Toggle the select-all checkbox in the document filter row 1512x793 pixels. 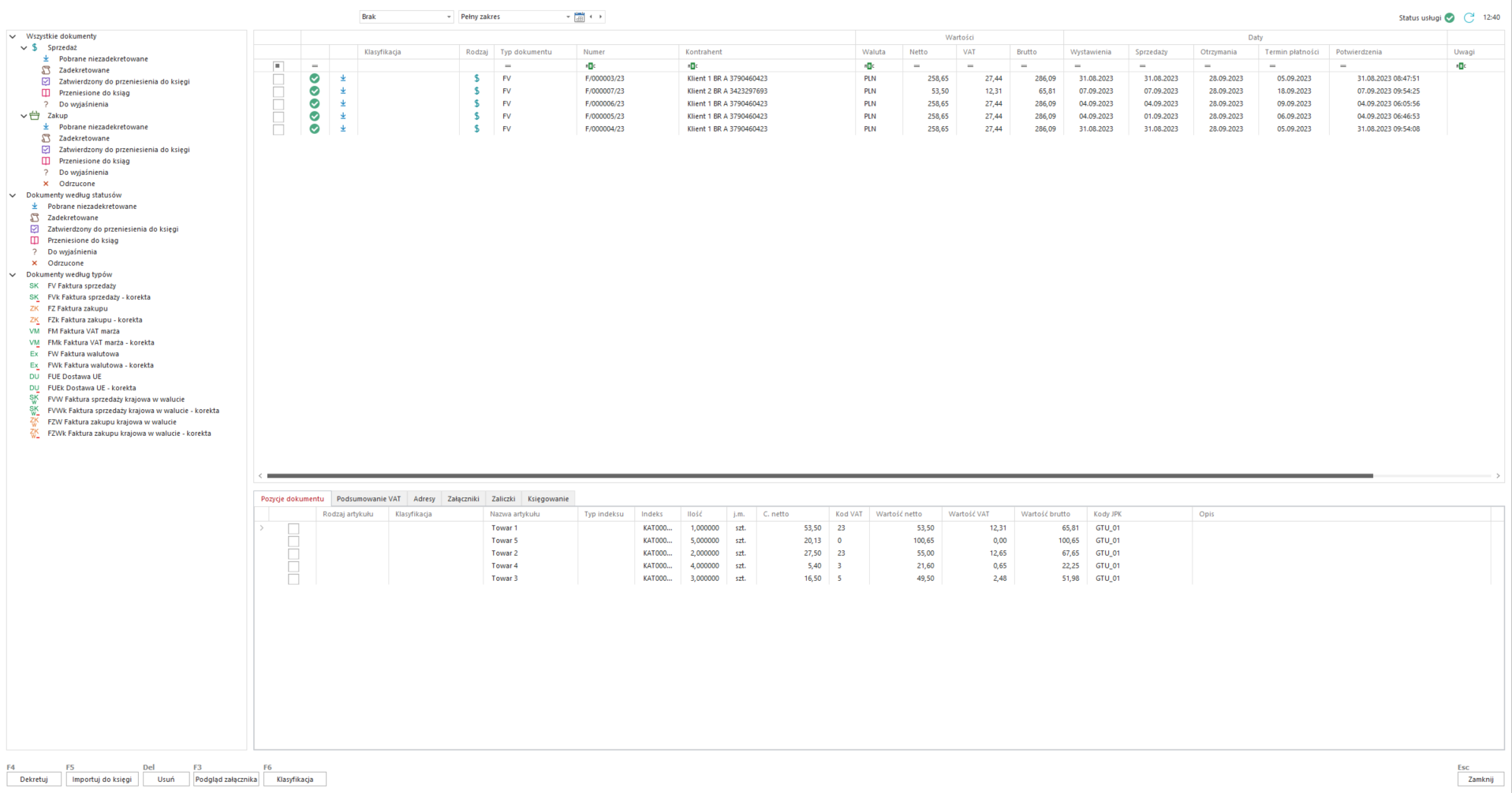[x=278, y=66]
